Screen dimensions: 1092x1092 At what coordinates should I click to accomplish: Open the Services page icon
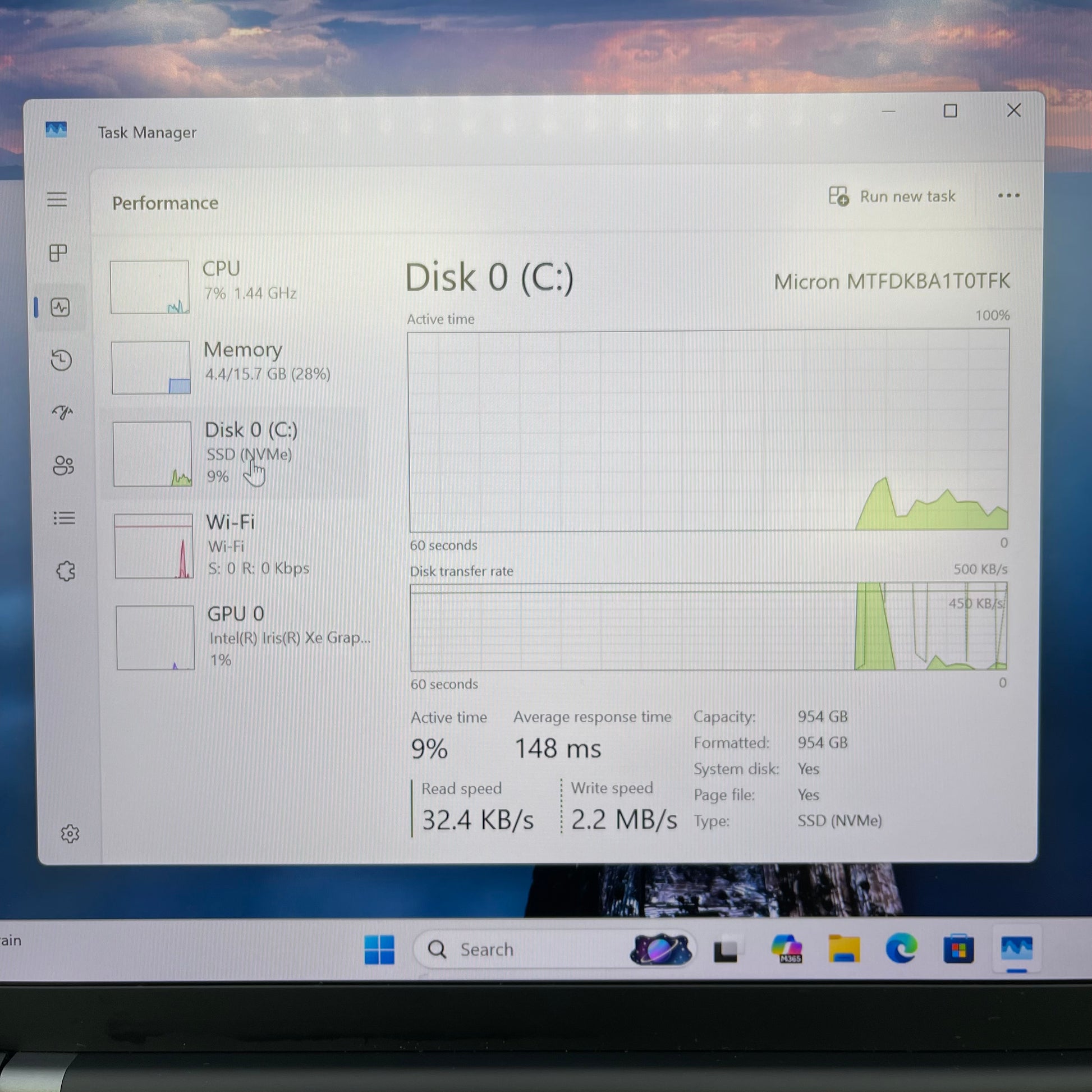[66, 571]
